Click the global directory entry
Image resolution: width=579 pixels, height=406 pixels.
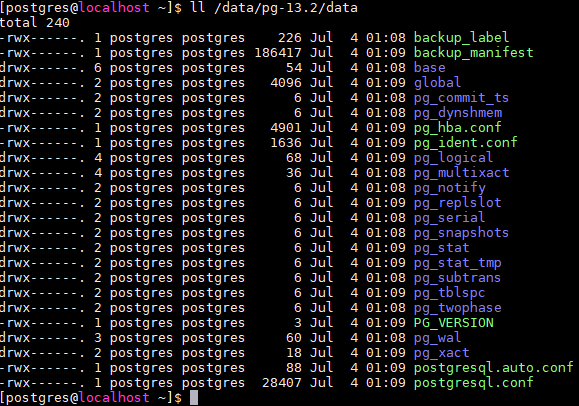tap(437, 83)
